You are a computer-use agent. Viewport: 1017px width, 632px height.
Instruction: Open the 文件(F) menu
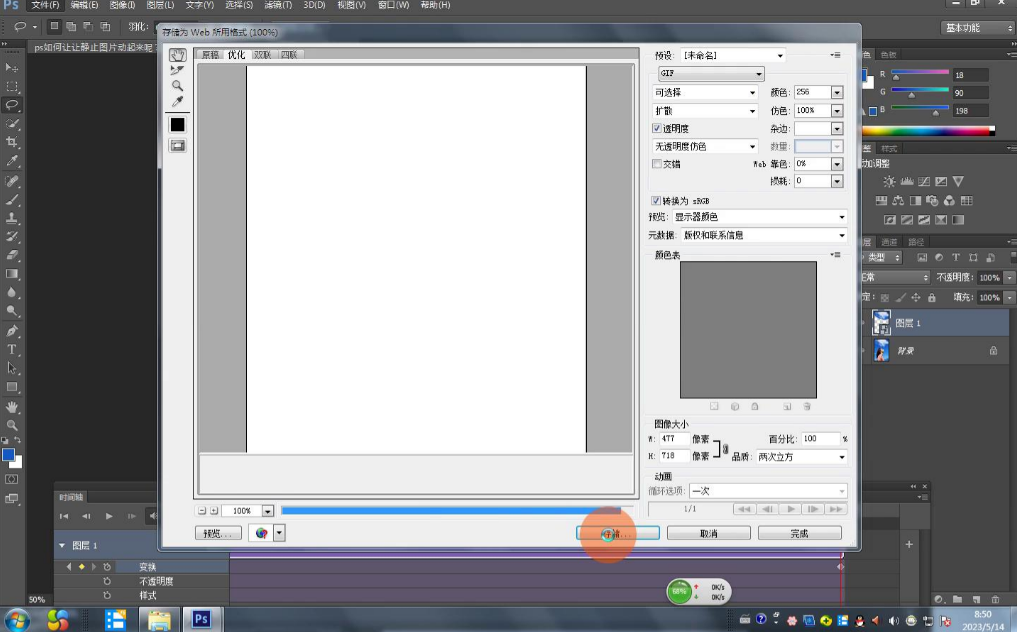click(x=45, y=5)
